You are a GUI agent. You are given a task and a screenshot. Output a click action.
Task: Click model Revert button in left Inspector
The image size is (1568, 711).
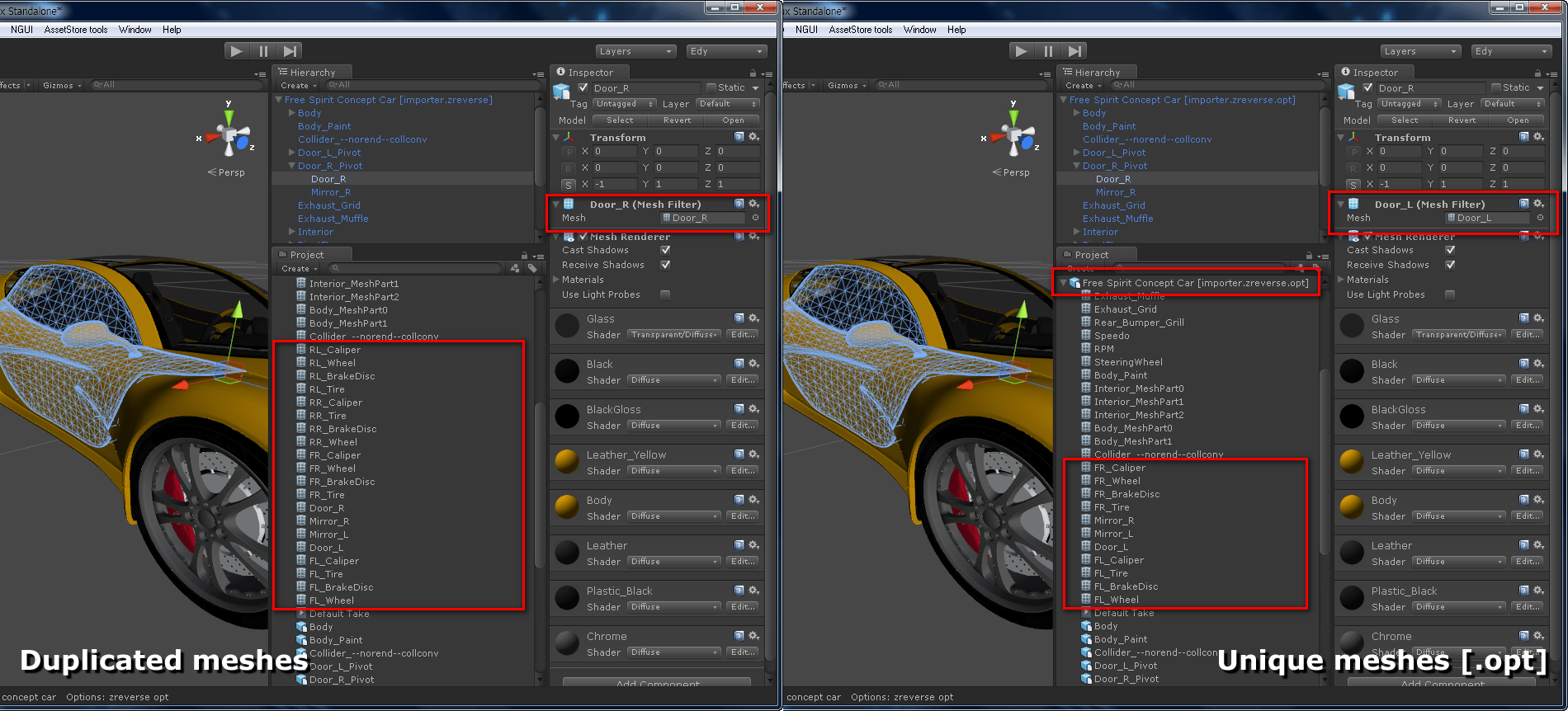[x=678, y=120]
